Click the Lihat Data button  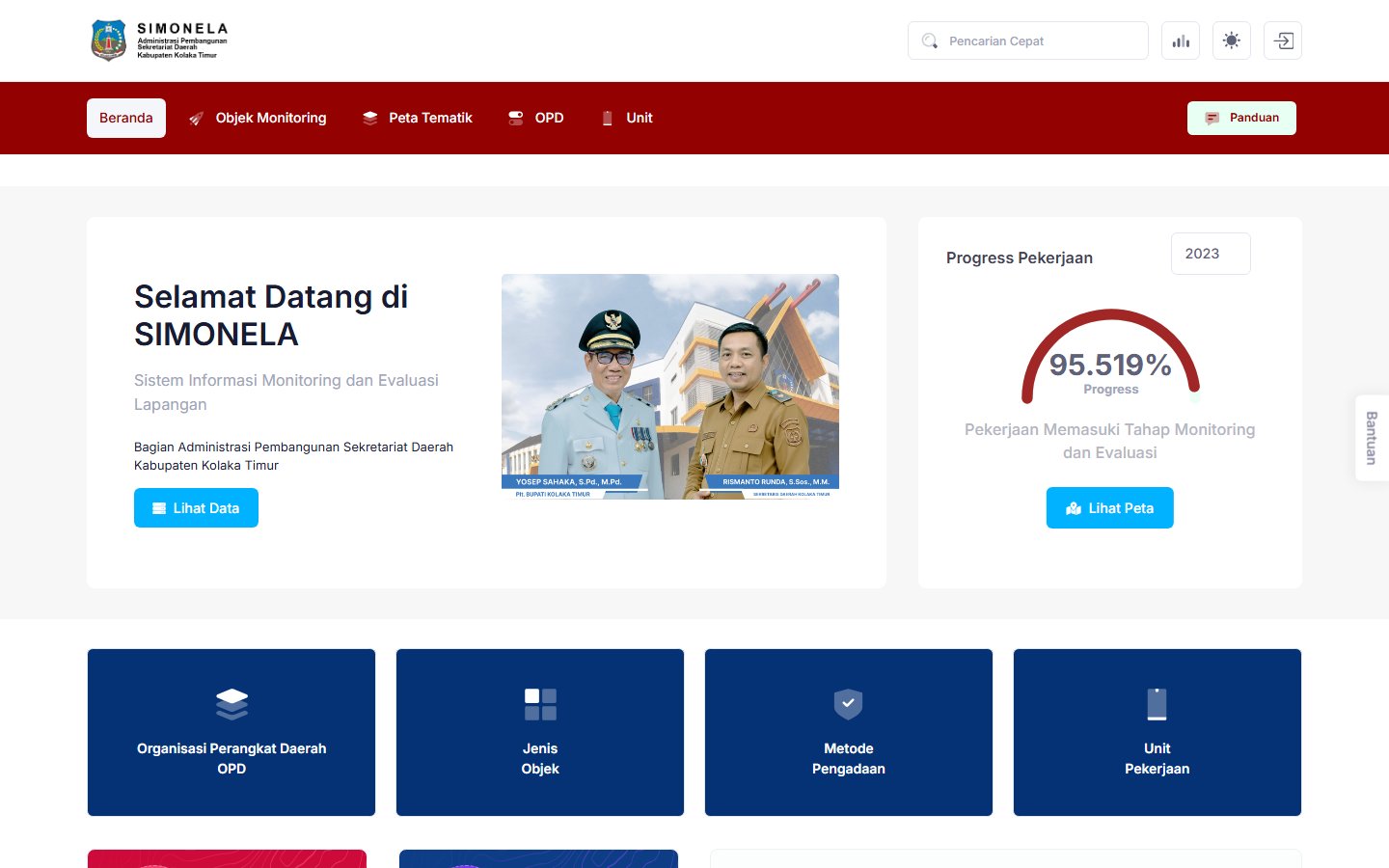click(x=196, y=508)
